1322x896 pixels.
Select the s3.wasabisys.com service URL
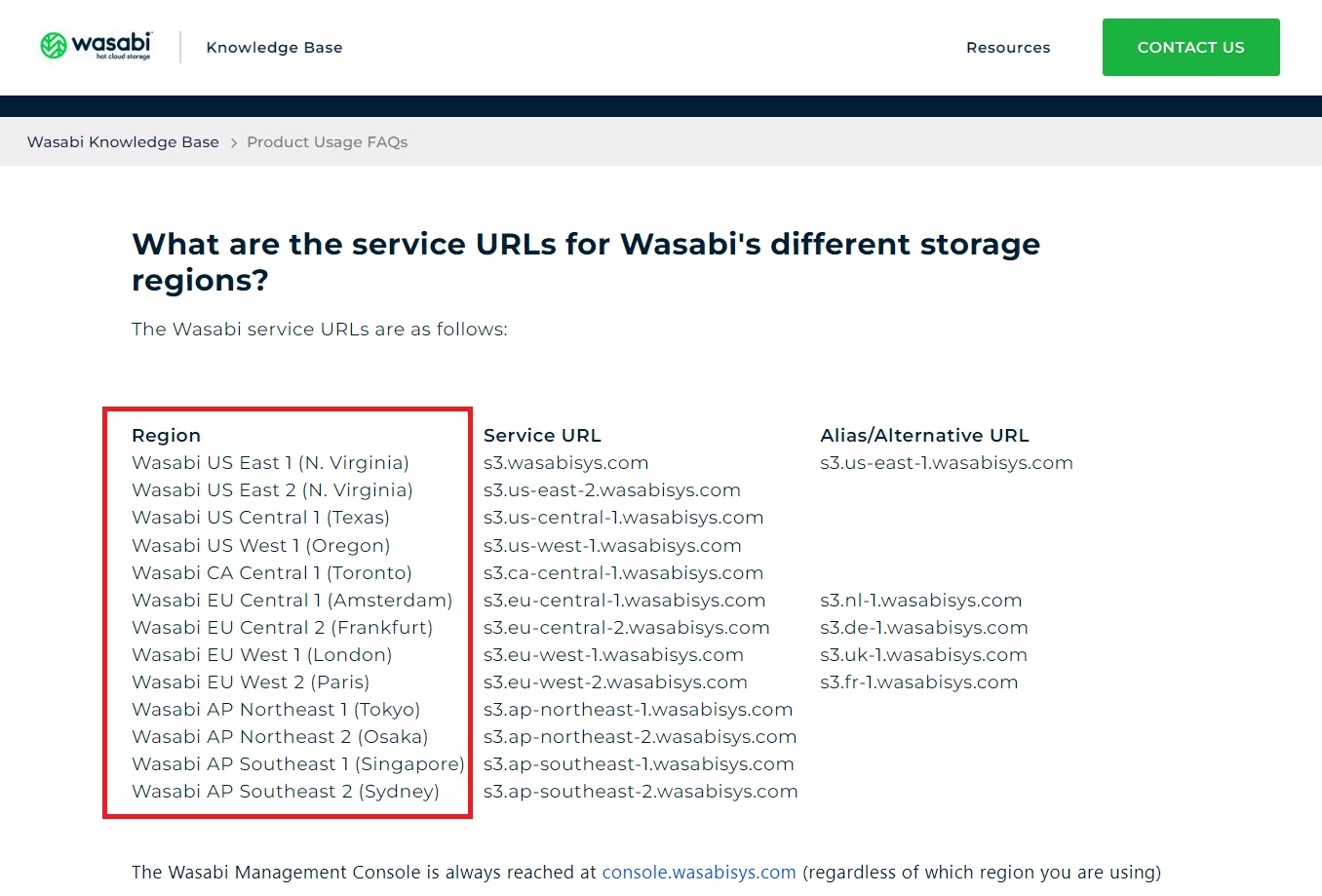tap(565, 463)
